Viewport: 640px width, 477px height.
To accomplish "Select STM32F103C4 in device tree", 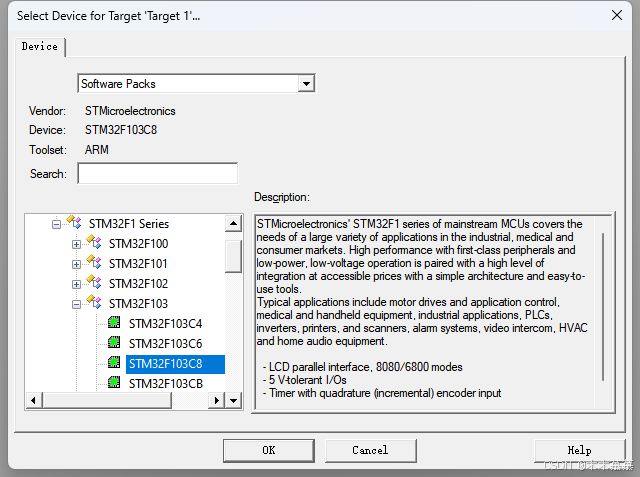I will pos(165,324).
